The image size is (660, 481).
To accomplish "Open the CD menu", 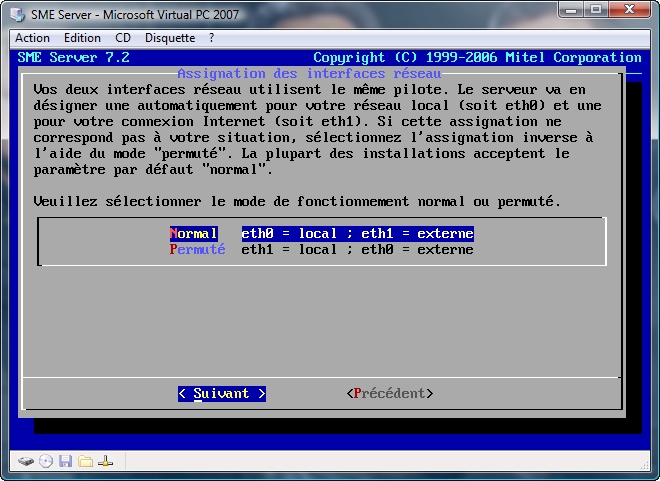I will [123, 38].
